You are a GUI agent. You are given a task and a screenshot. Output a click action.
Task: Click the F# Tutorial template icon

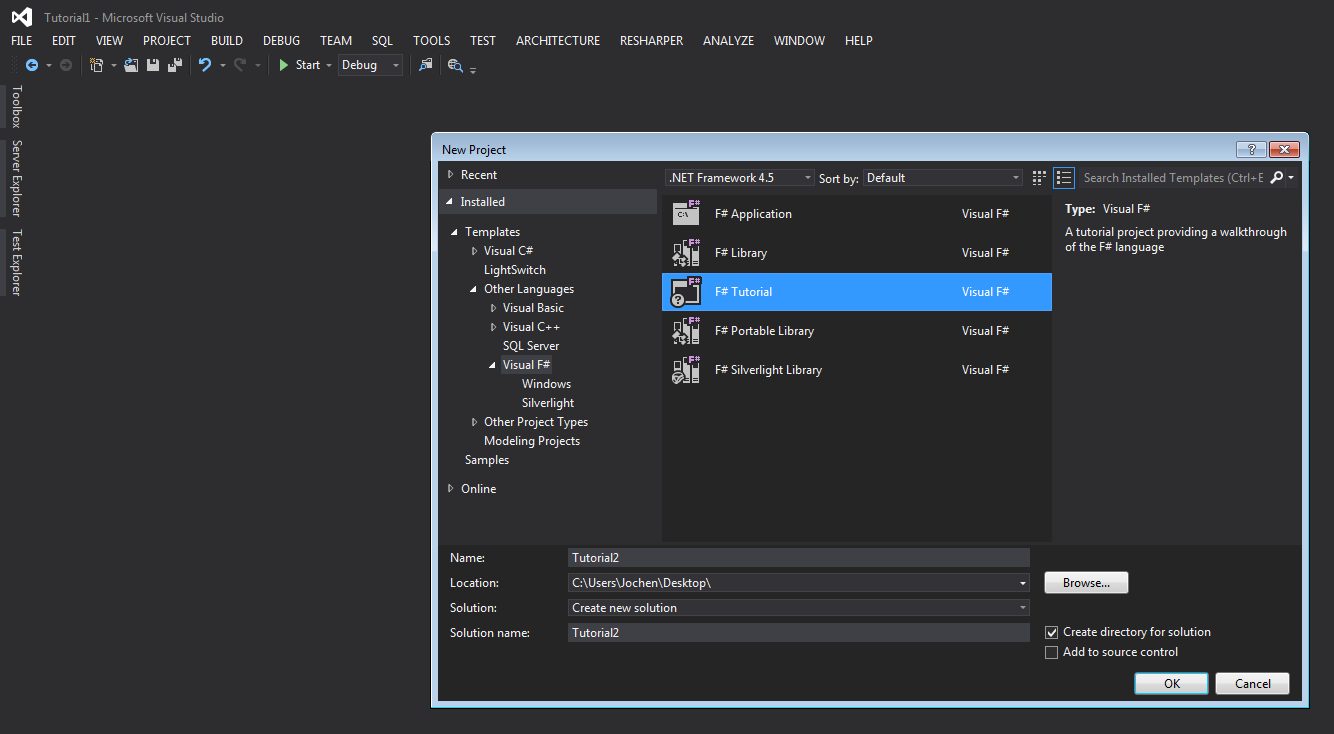(686, 291)
